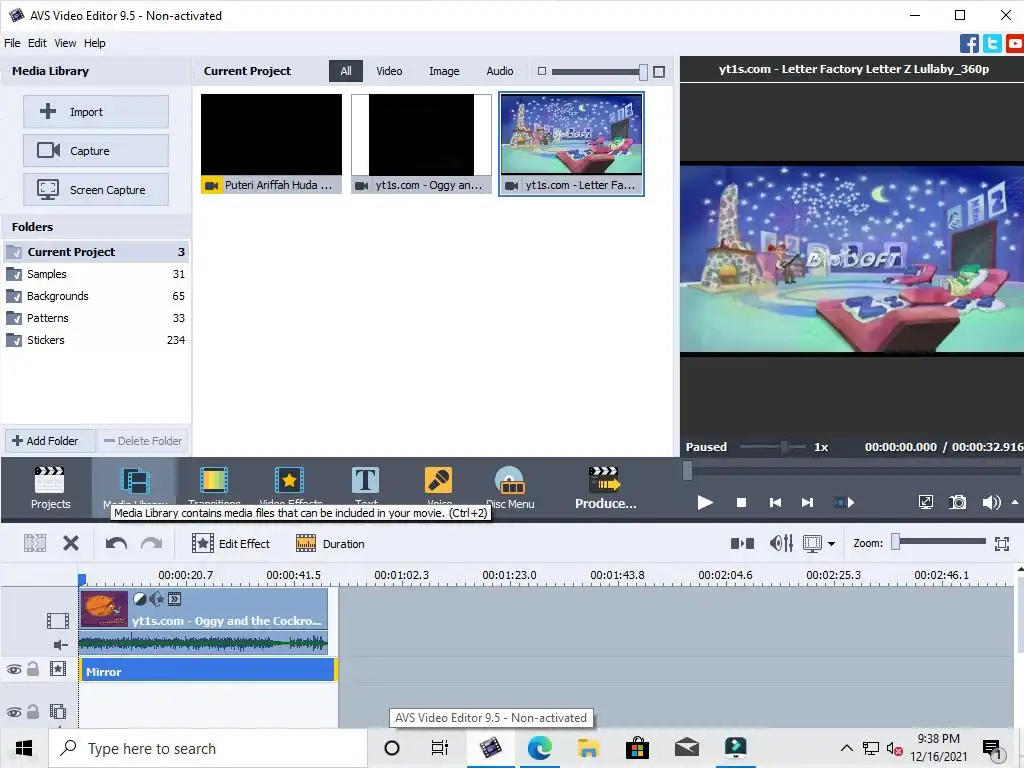Open the Facebook link icon
The height and width of the screenshot is (768, 1024).
click(969, 44)
